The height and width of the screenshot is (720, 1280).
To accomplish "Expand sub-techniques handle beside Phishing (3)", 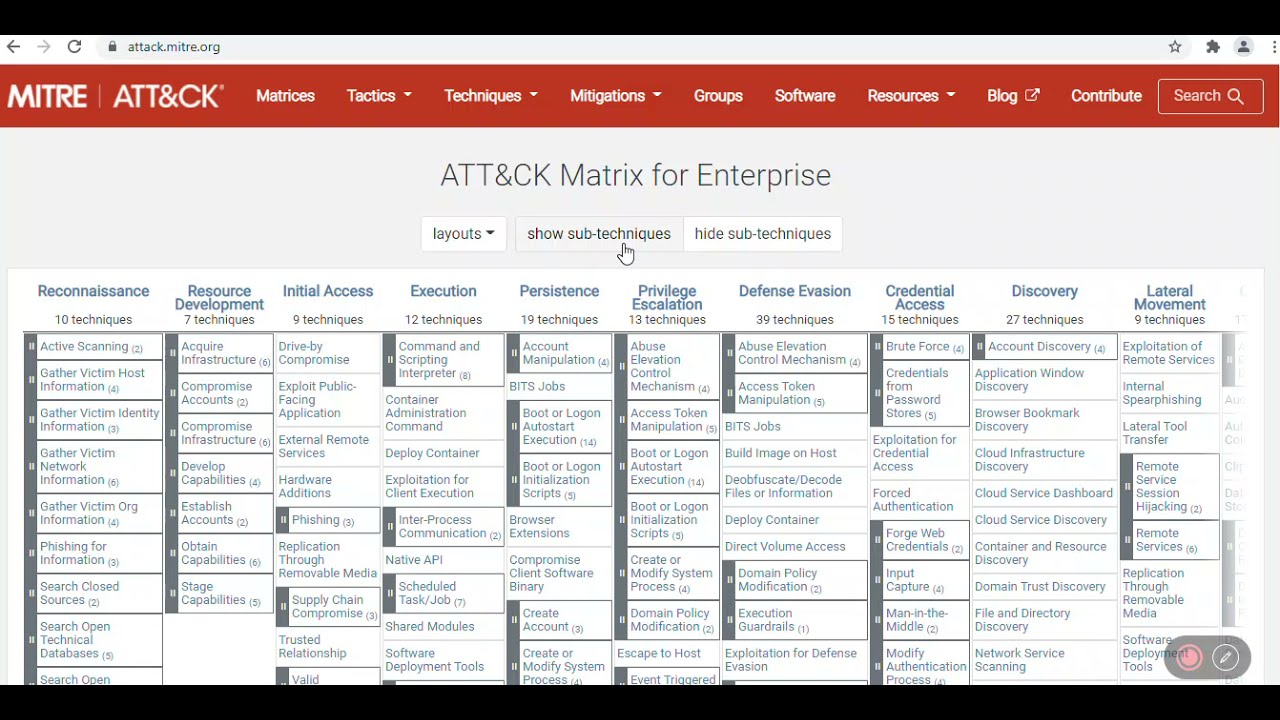I will coord(283,520).
